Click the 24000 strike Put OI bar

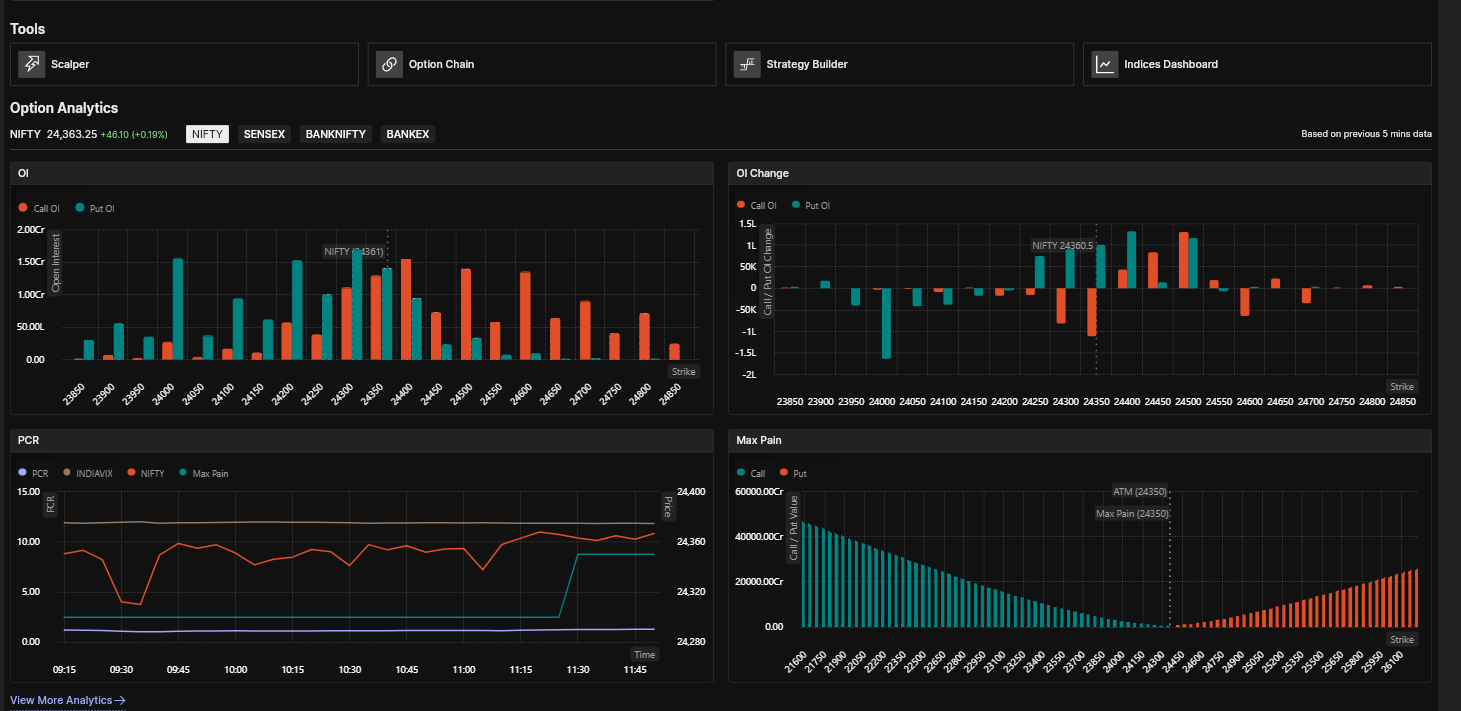178,309
